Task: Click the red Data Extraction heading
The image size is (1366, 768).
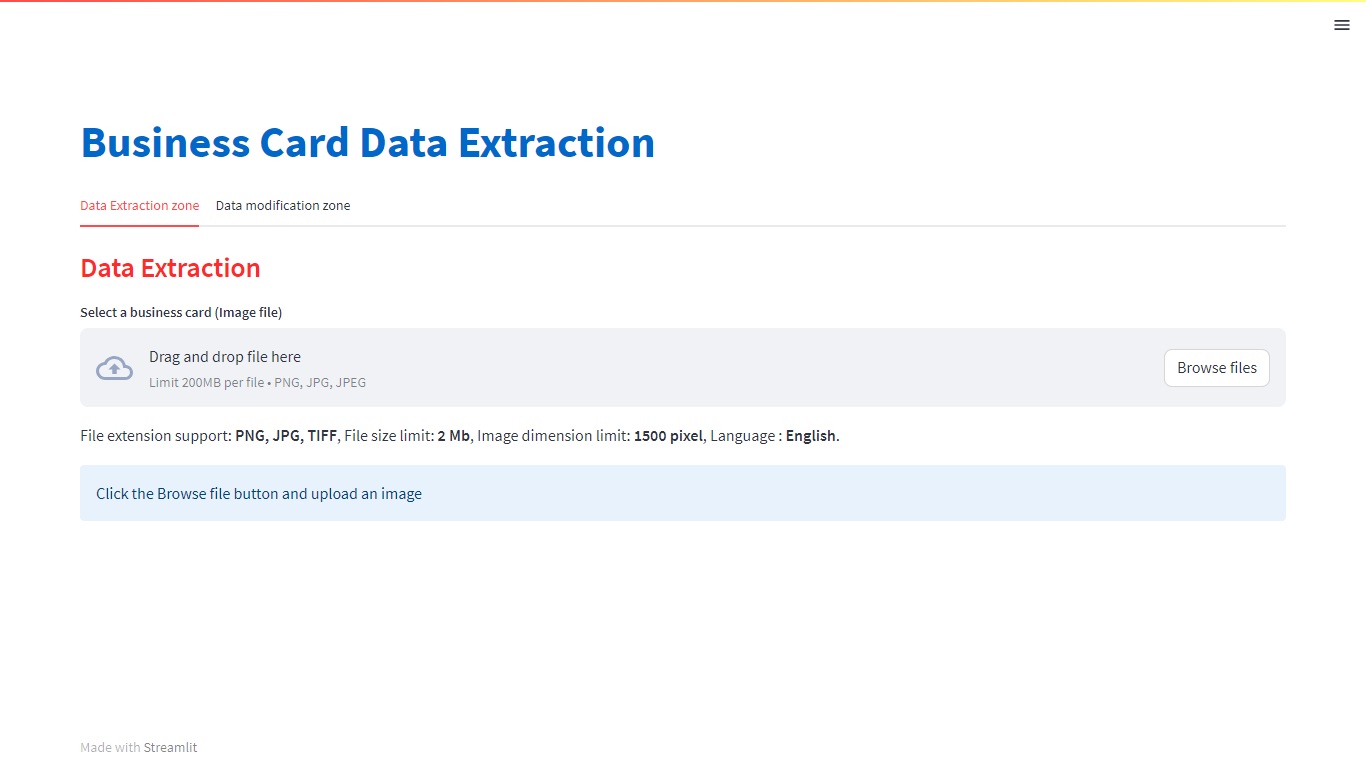Action: click(170, 268)
